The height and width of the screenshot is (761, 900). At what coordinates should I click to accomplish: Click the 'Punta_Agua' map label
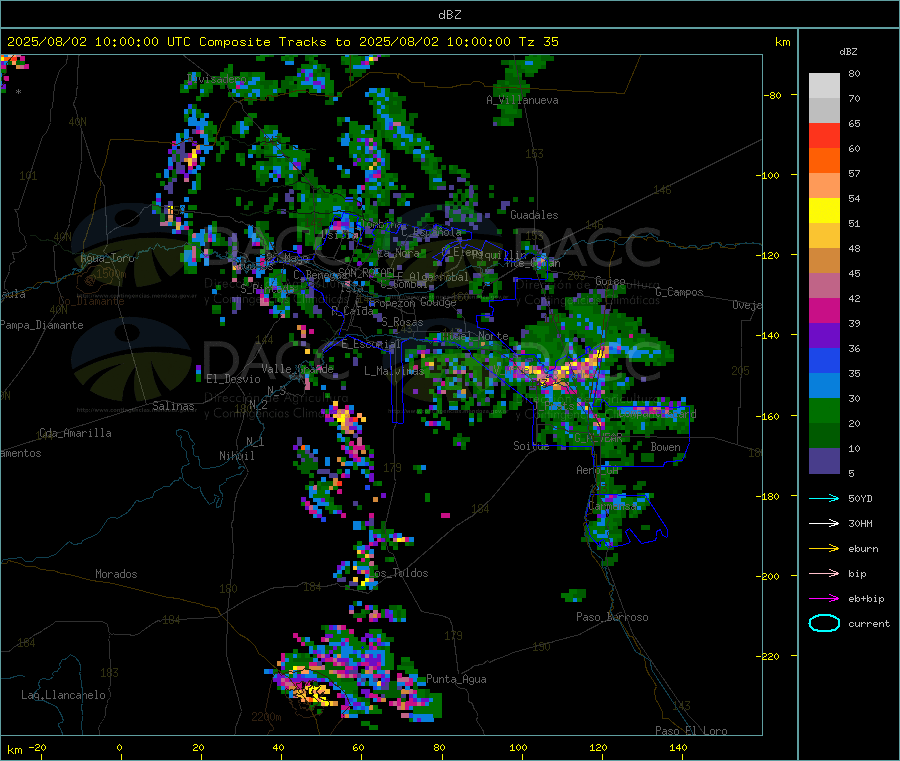click(456, 679)
